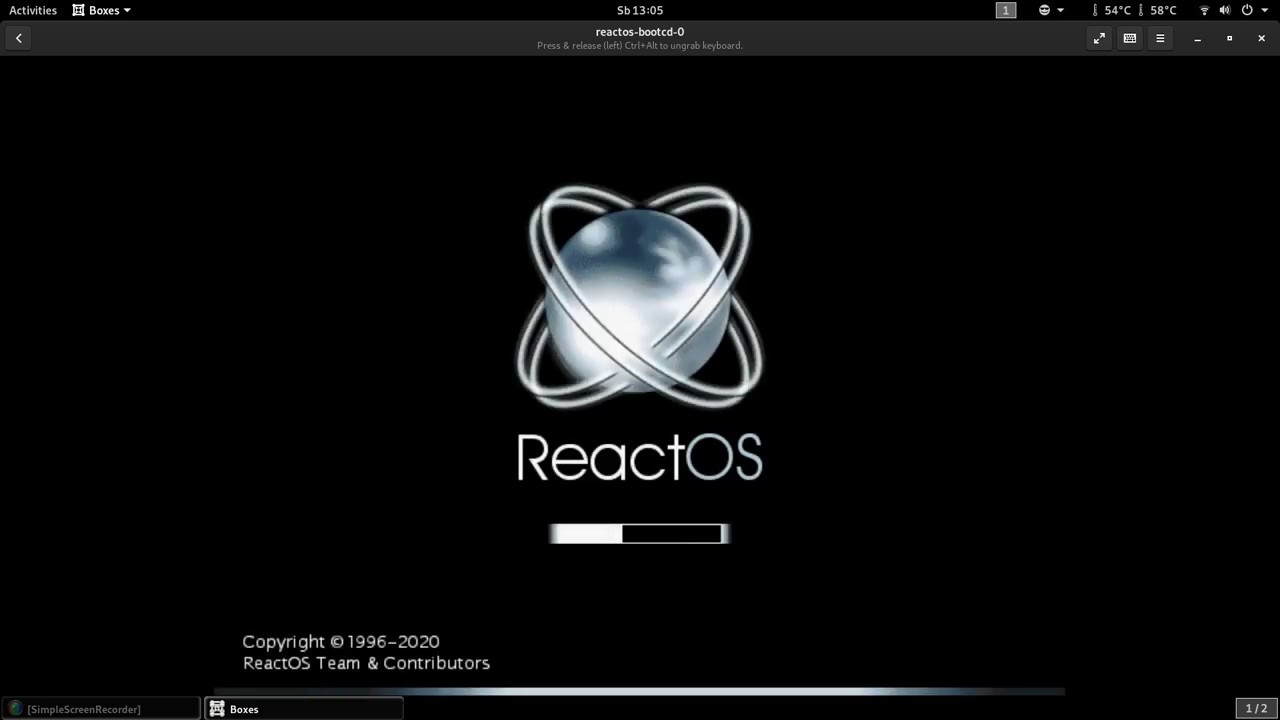Open the Boxes hamburger menu
This screenshot has height=720, width=1280.
tap(1160, 38)
